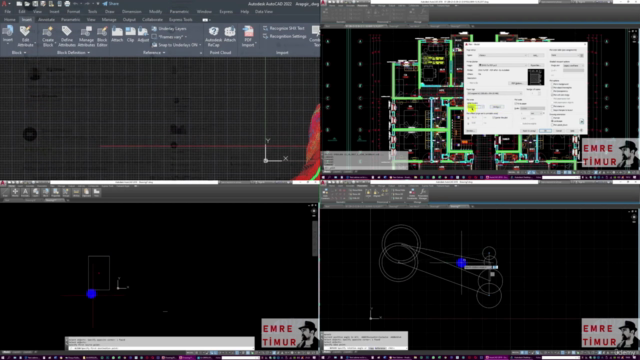Open the printer/plotter Name dropdown in Plot dialog

[x=503, y=65]
